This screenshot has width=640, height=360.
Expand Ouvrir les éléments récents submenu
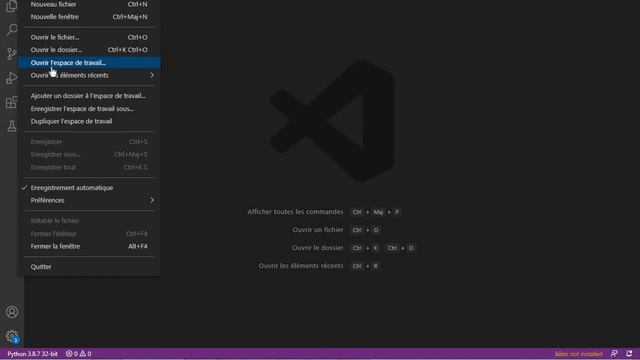click(89, 75)
